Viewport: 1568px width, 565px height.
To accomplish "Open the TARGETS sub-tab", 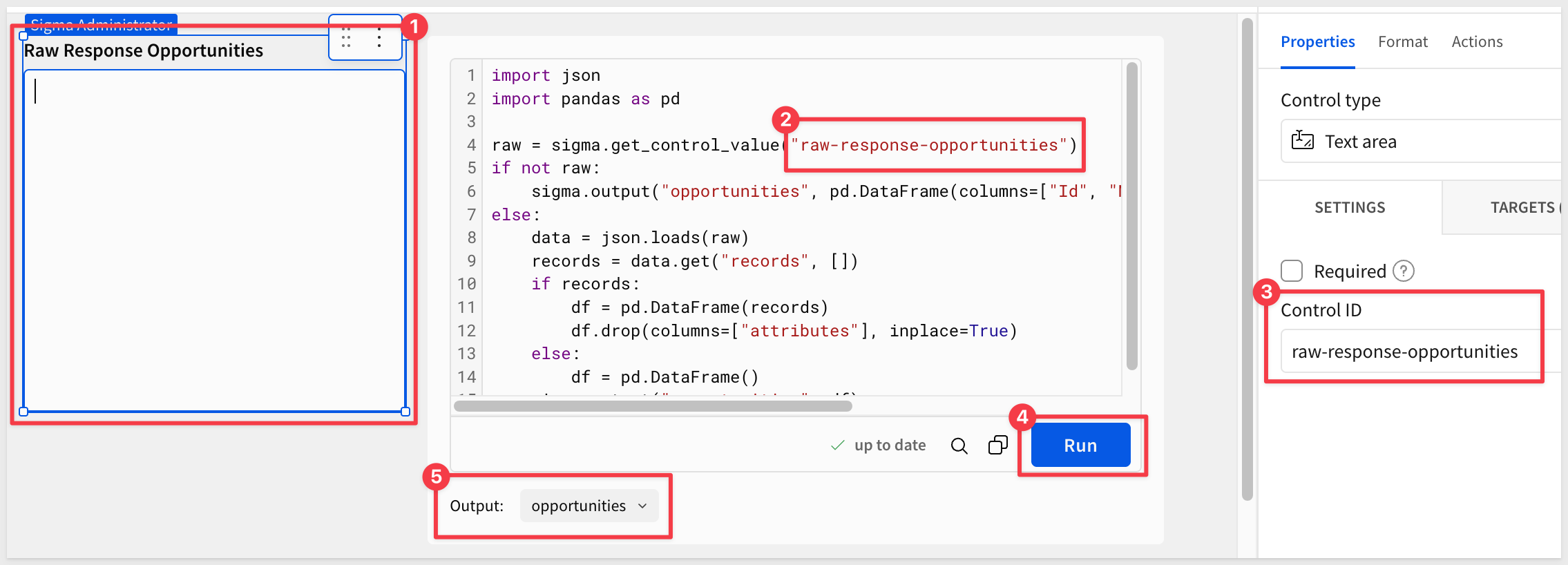I will [x=1522, y=208].
